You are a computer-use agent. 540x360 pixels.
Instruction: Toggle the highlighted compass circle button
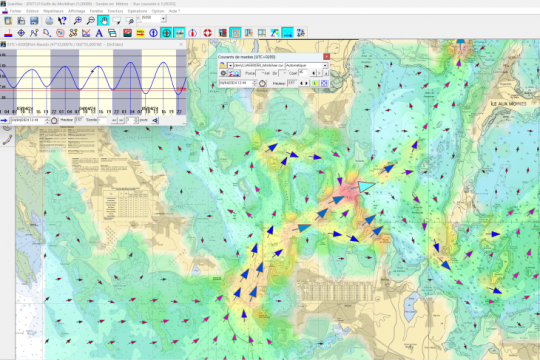point(166,33)
